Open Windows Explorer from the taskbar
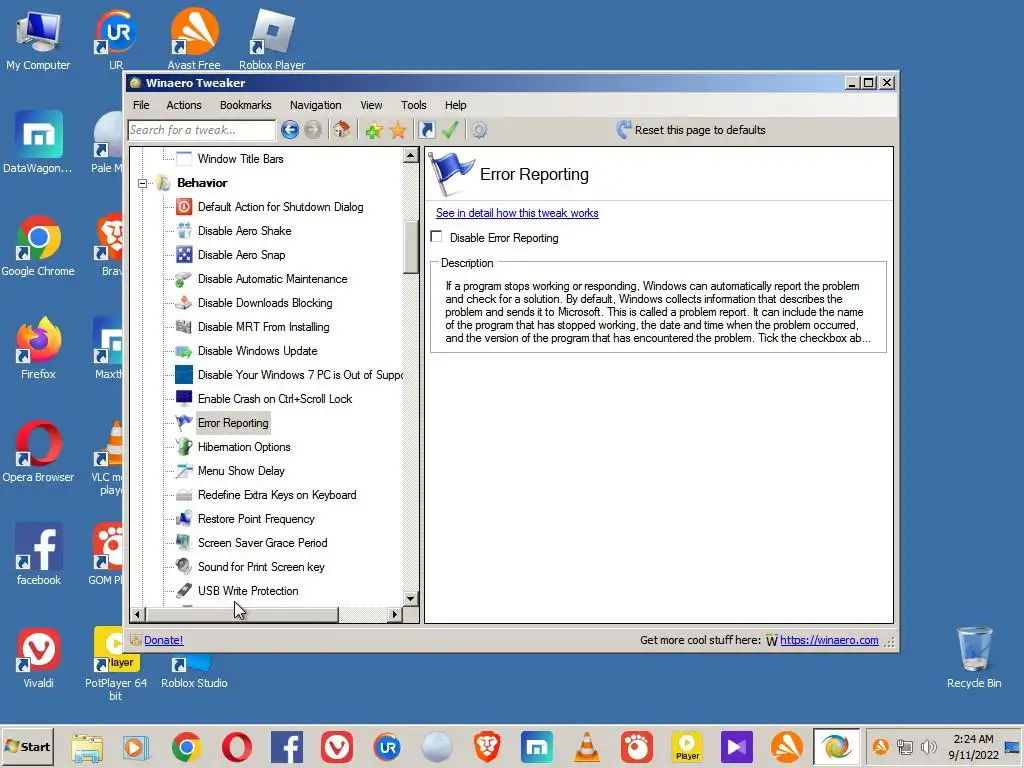This screenshot has width=1024, height=768. click(x=87, y=747)
